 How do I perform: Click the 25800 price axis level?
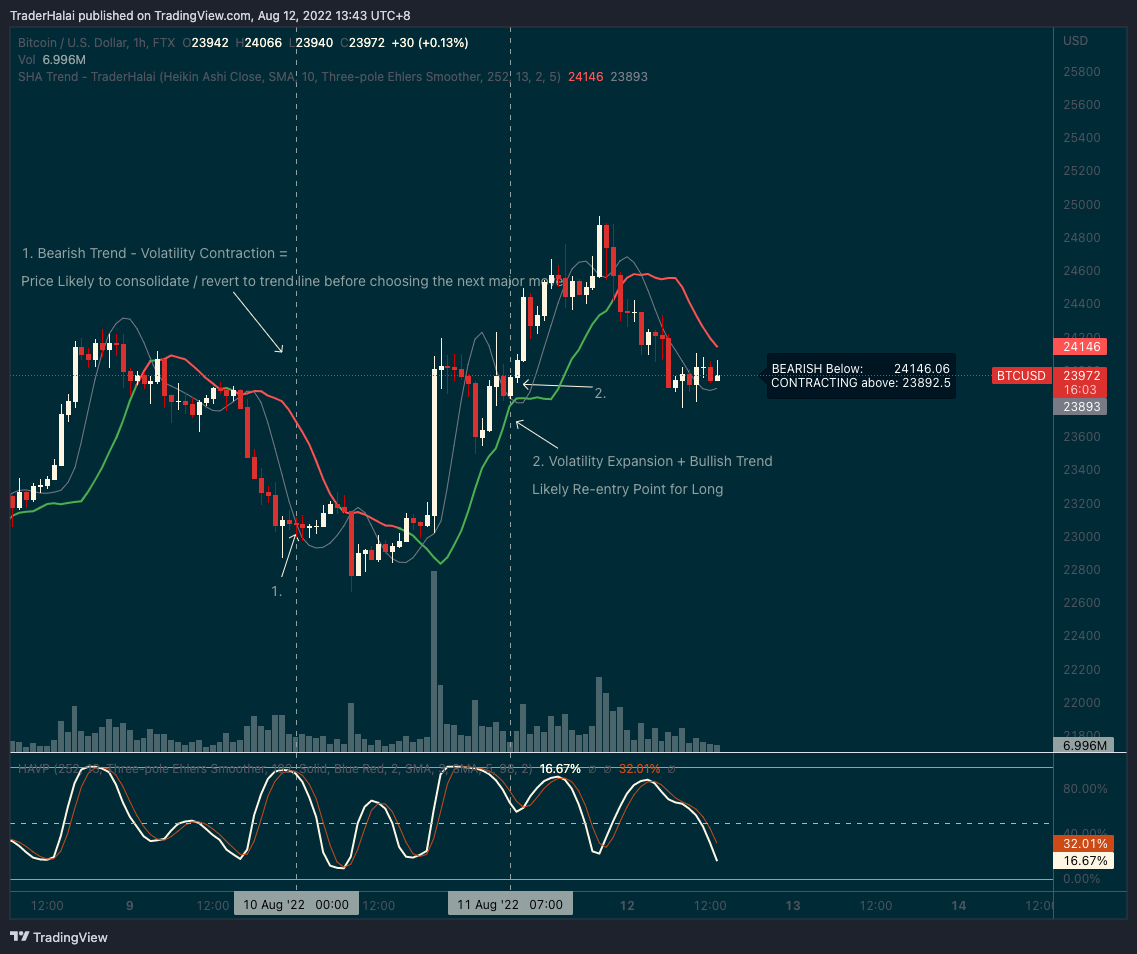[x=1081, y=72]
